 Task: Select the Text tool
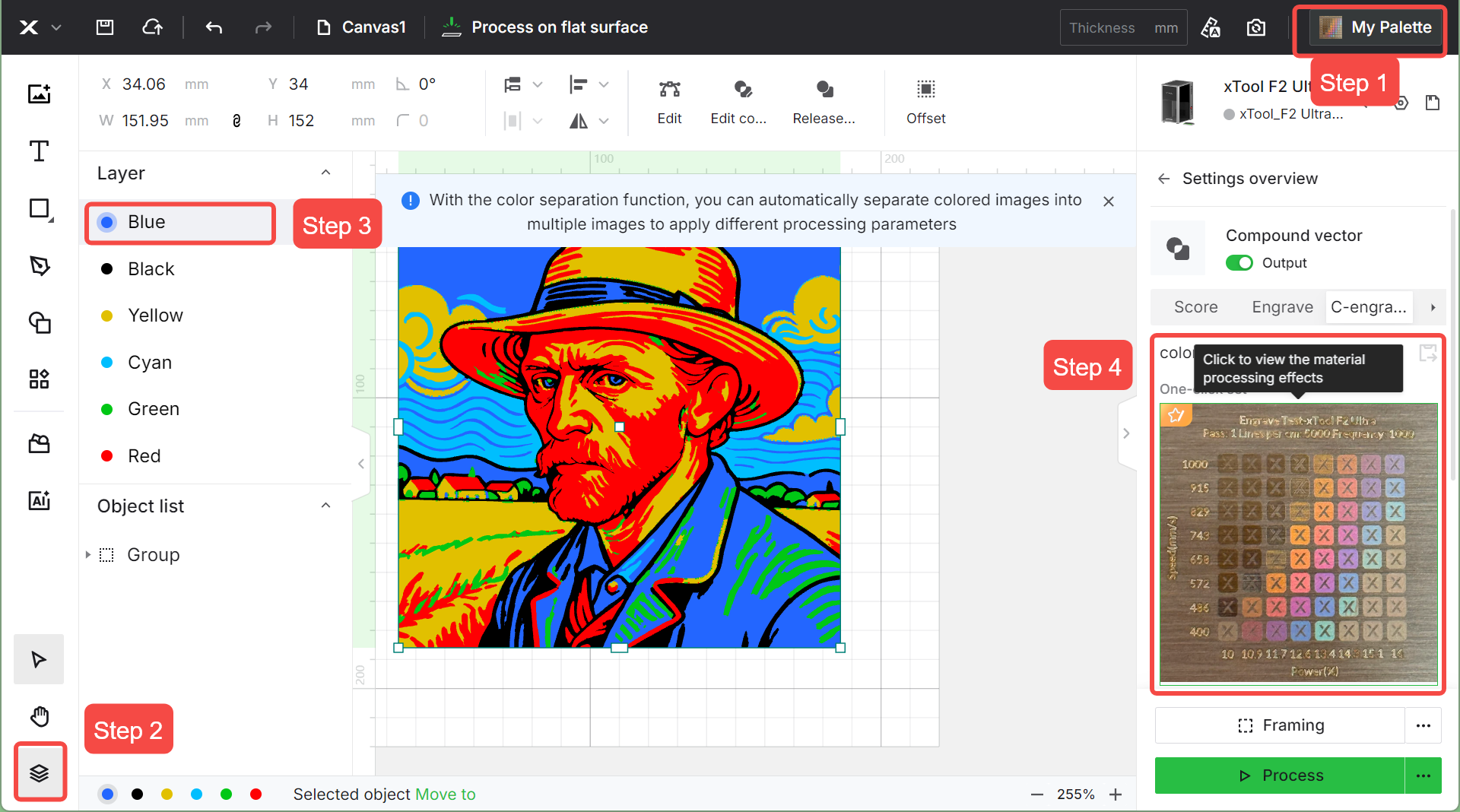tap(40, 151)
